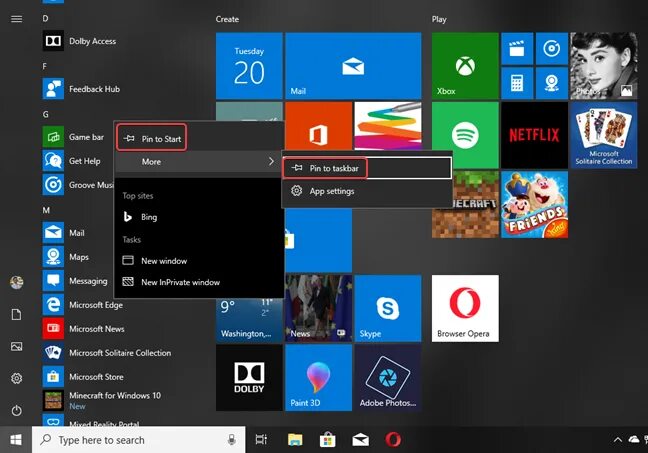The height and width of the screenshot is (453, 648).
Task: Click the letter D list header
Action: (45, 18)
